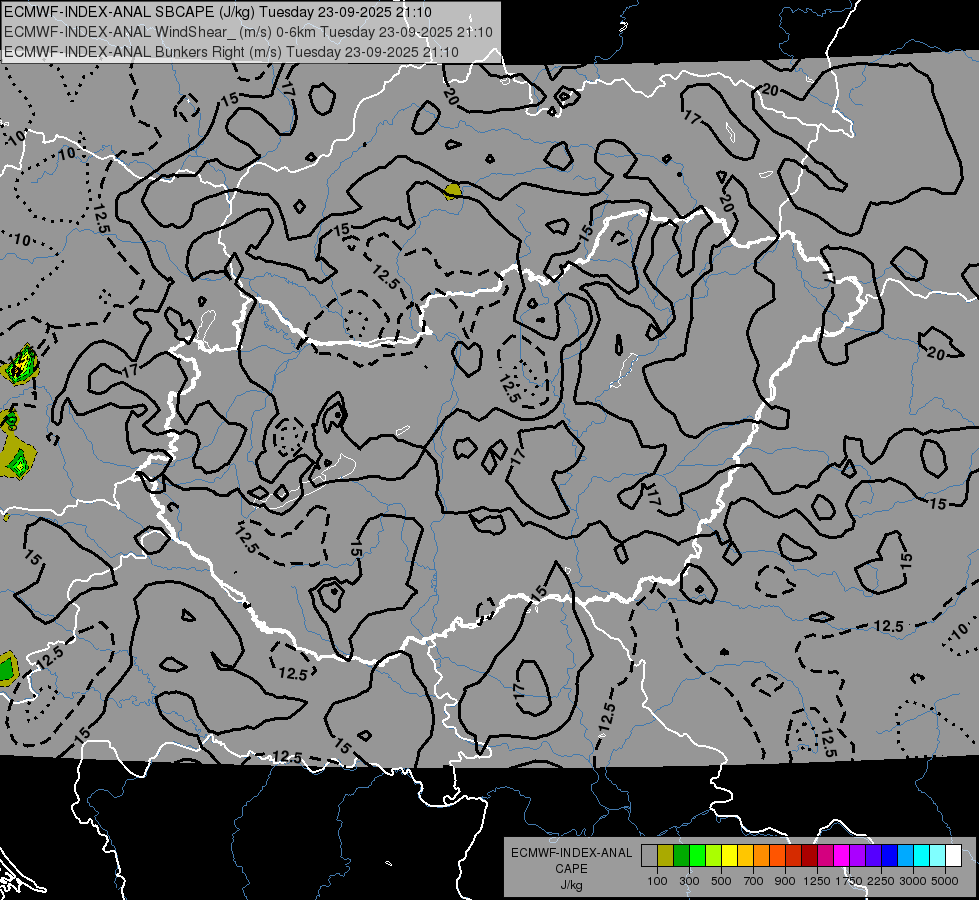Viewport: 979px width, 900px height.
Task: Click legend tick value 100
Action: coord(657,881)
